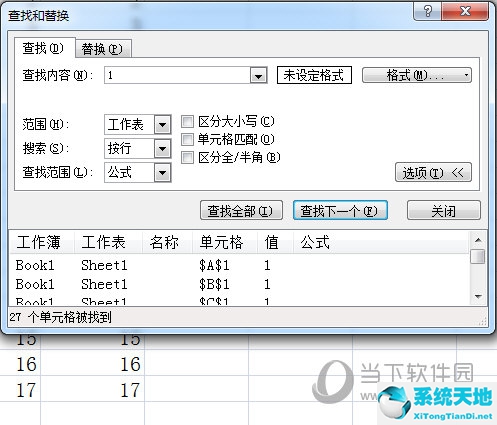This screenshot has height=425, width=497.
Task: Collapse options with 选项 button
Action: click(433, 172)
